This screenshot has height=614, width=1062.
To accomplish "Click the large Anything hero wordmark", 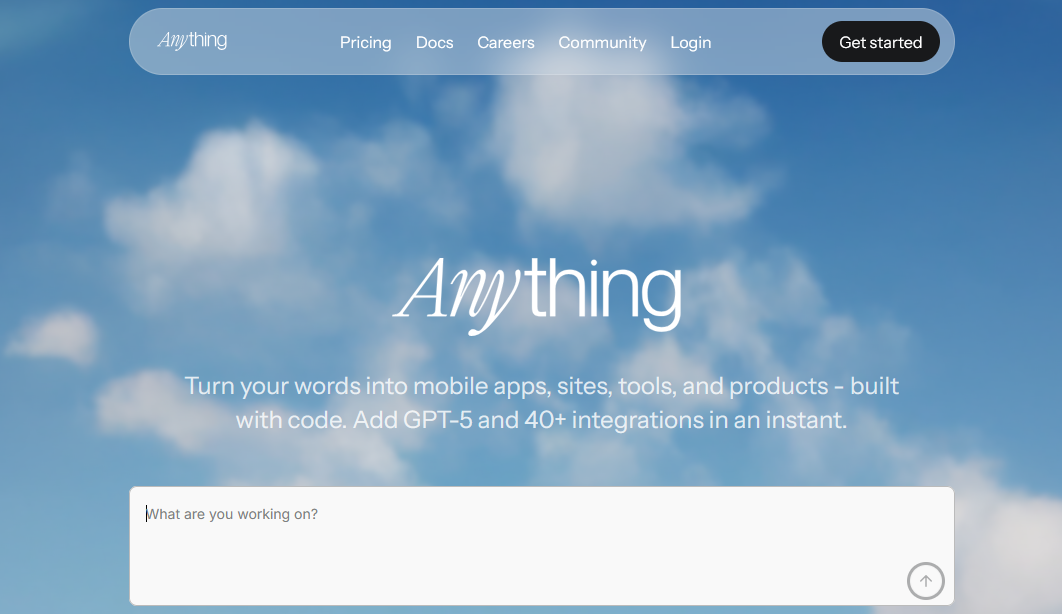I will pyautogui.click(x=538, y=295).
